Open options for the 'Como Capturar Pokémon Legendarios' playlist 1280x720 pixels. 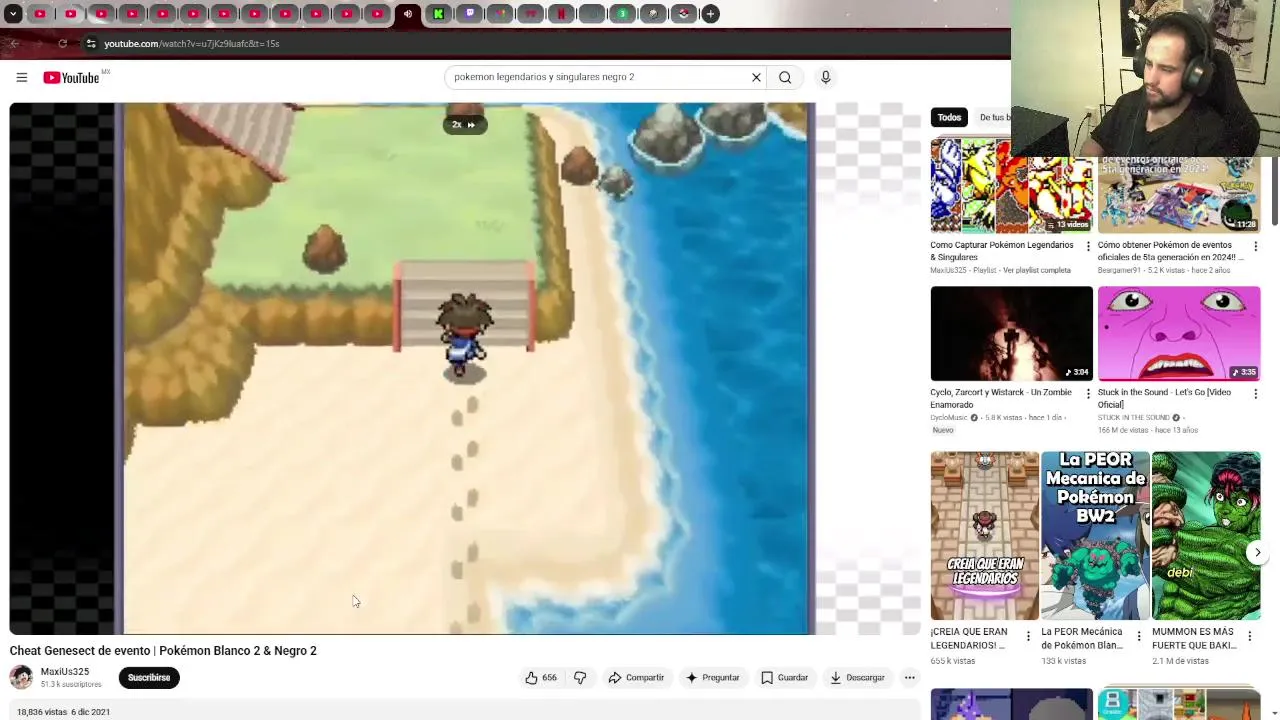tap(1088, 246)
